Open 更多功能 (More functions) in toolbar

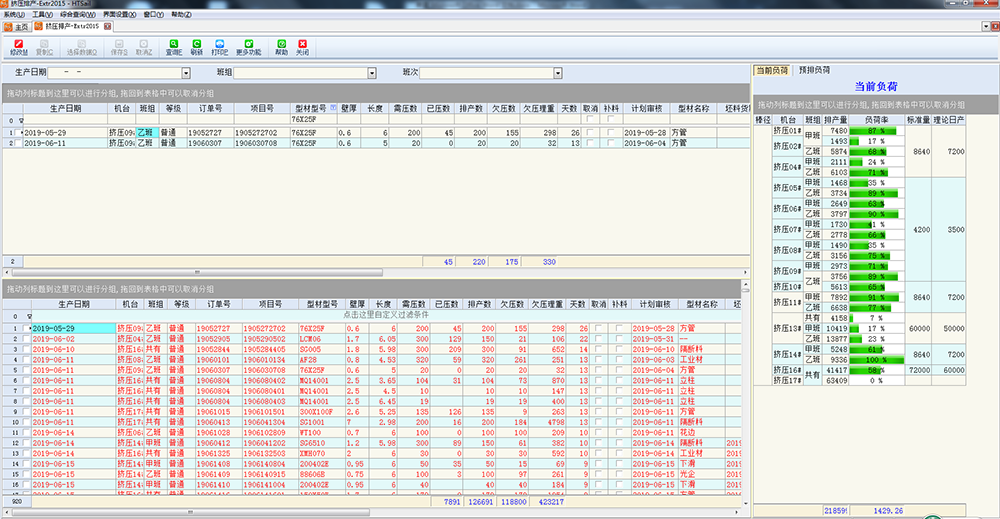coord(249,46)
